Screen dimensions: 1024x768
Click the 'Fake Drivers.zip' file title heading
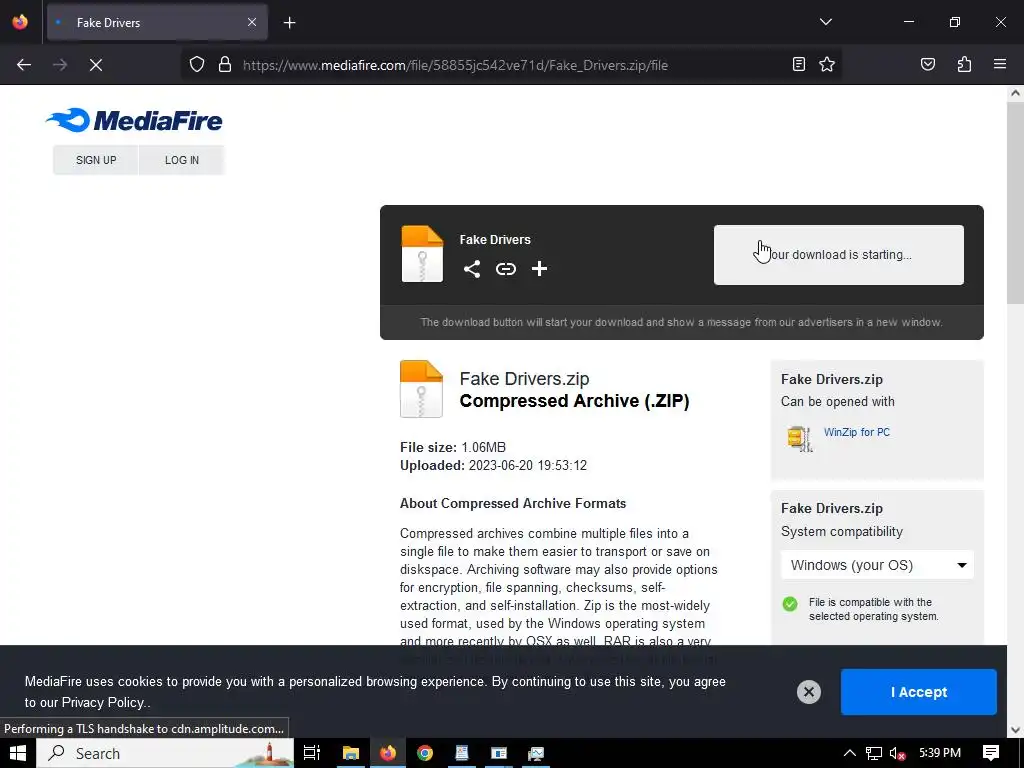524,379
